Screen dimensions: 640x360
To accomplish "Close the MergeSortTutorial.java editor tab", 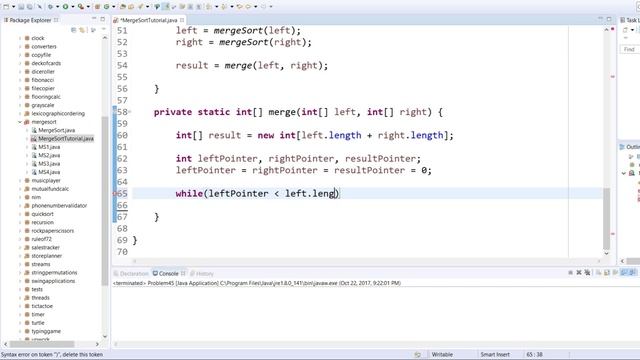I will coord(182,20).
